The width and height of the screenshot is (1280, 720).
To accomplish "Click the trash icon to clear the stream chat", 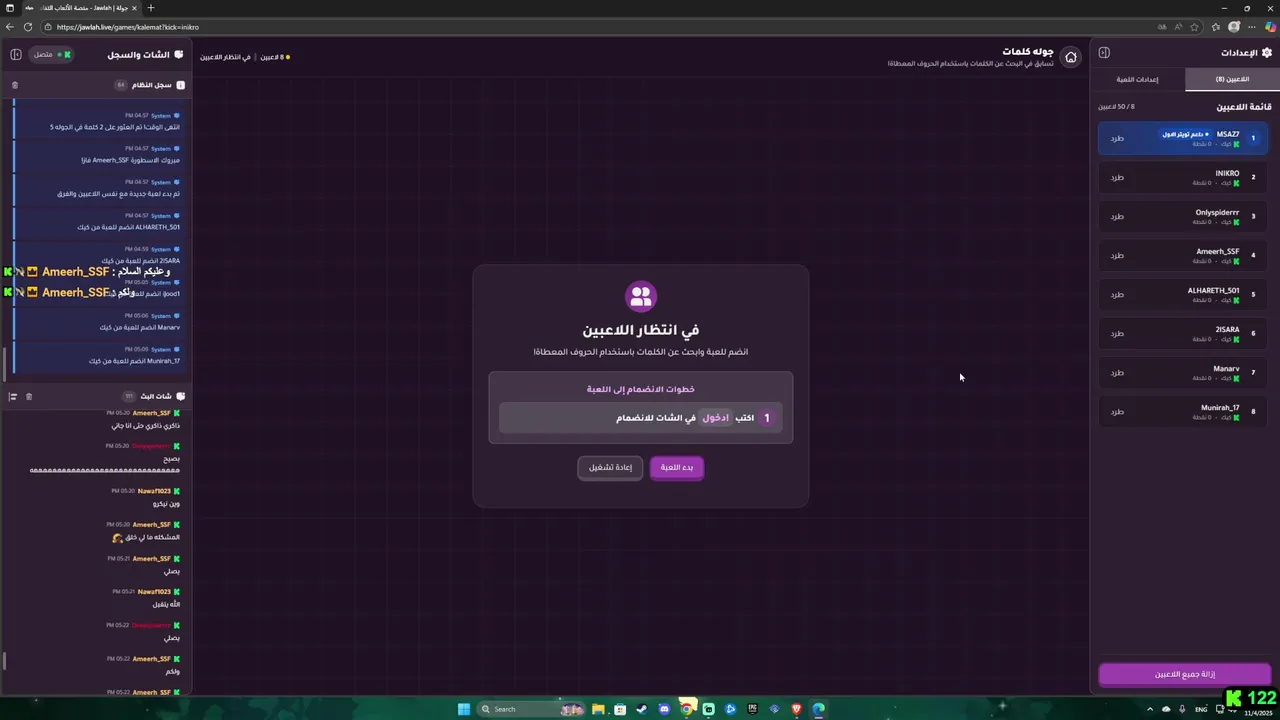I will 28,397.
